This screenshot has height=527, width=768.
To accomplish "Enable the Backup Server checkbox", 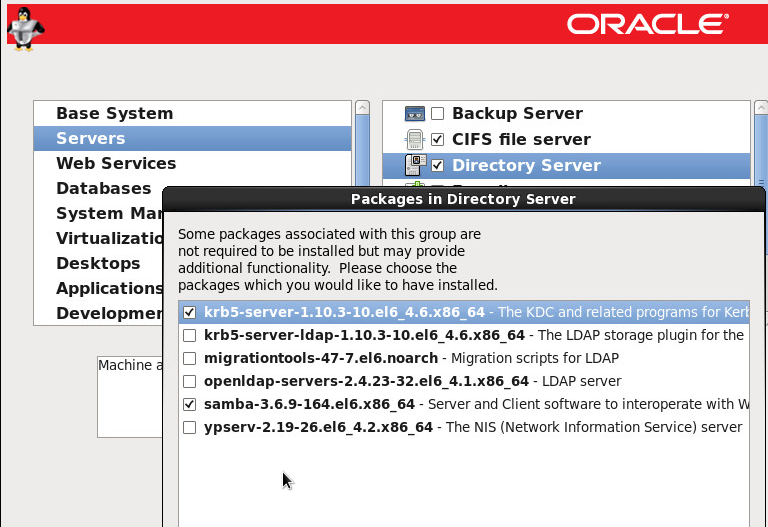I will point(437,114).
